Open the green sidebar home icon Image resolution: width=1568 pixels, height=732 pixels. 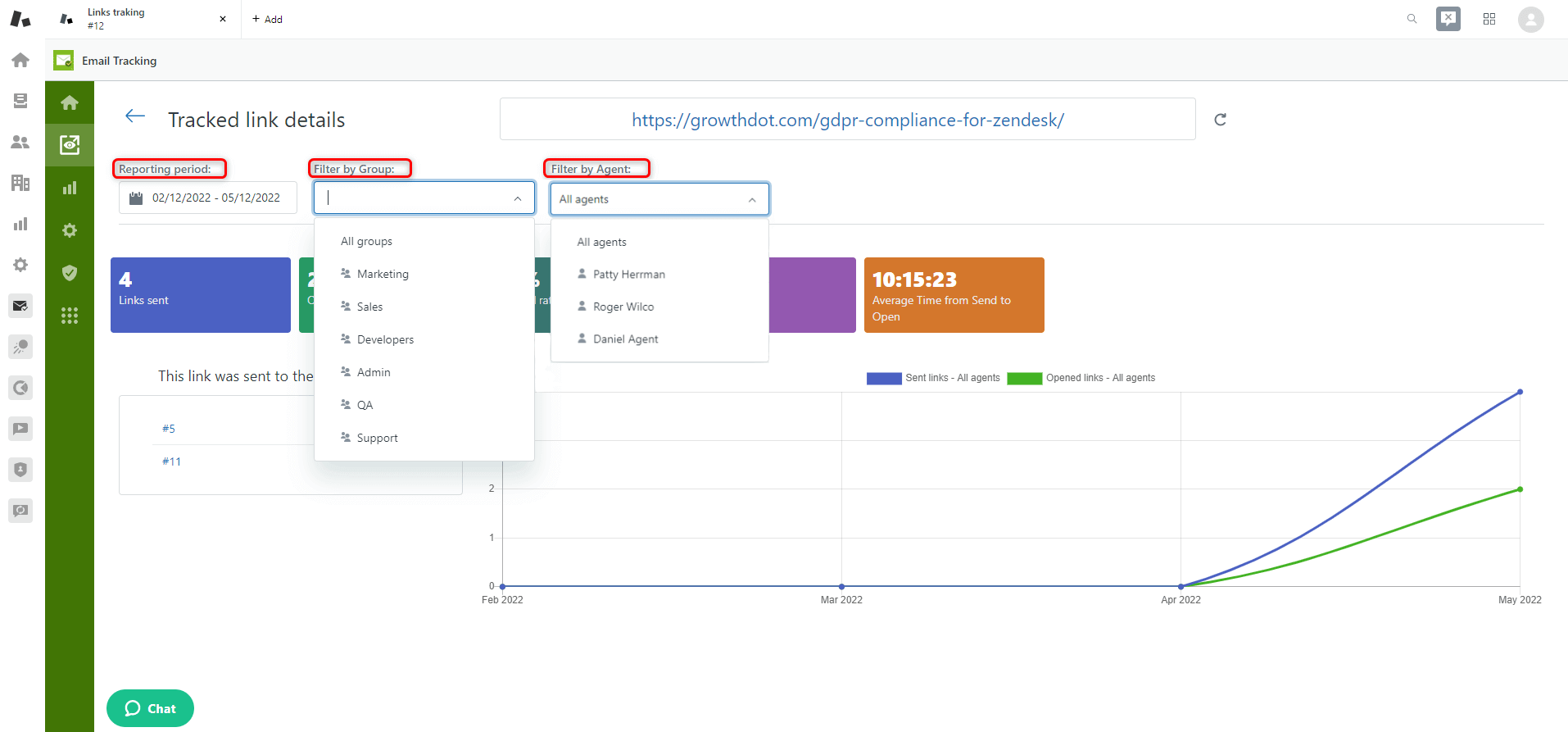[70, 102]
